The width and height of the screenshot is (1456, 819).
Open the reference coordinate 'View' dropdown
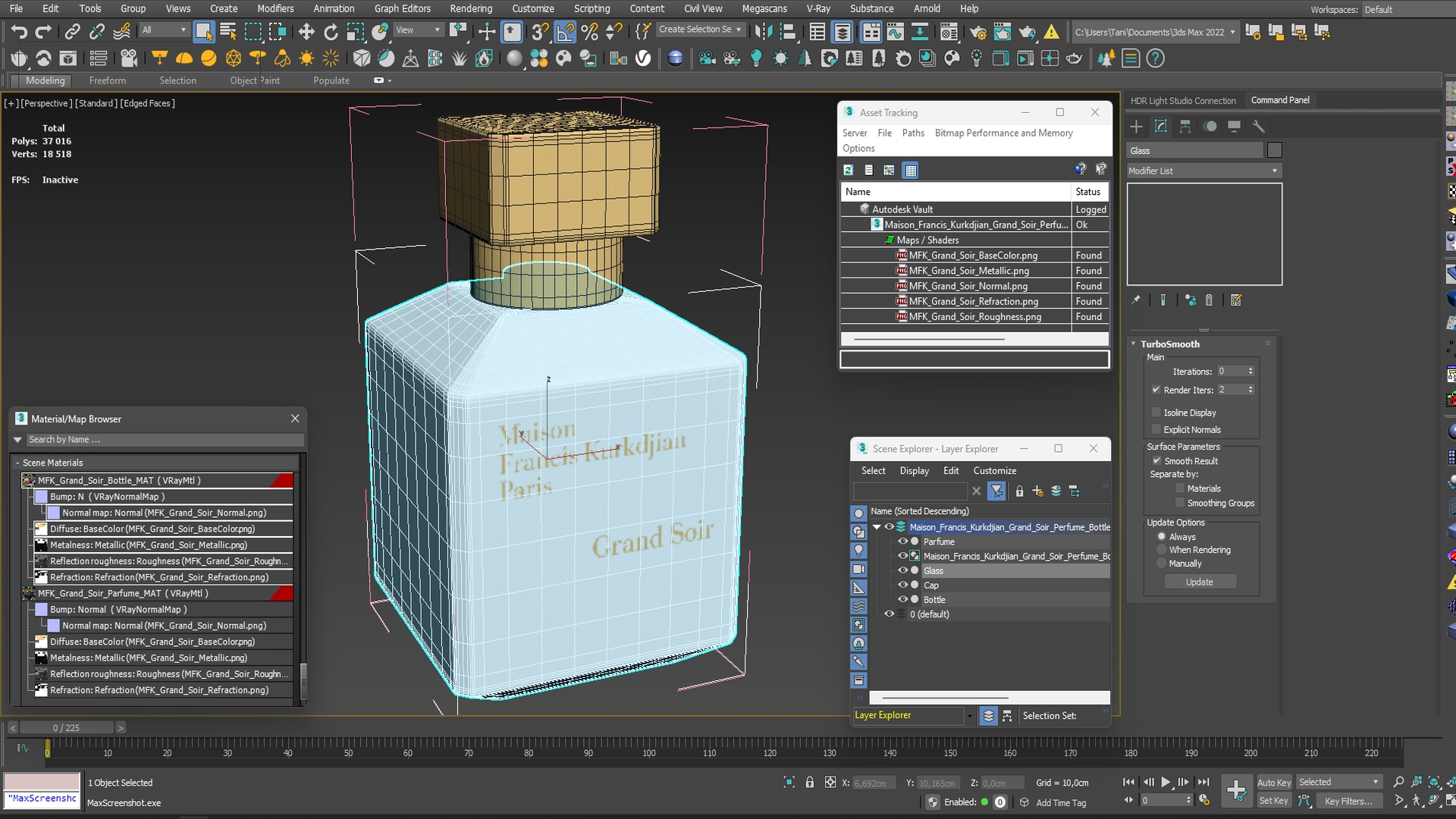[x=418, y=30]
